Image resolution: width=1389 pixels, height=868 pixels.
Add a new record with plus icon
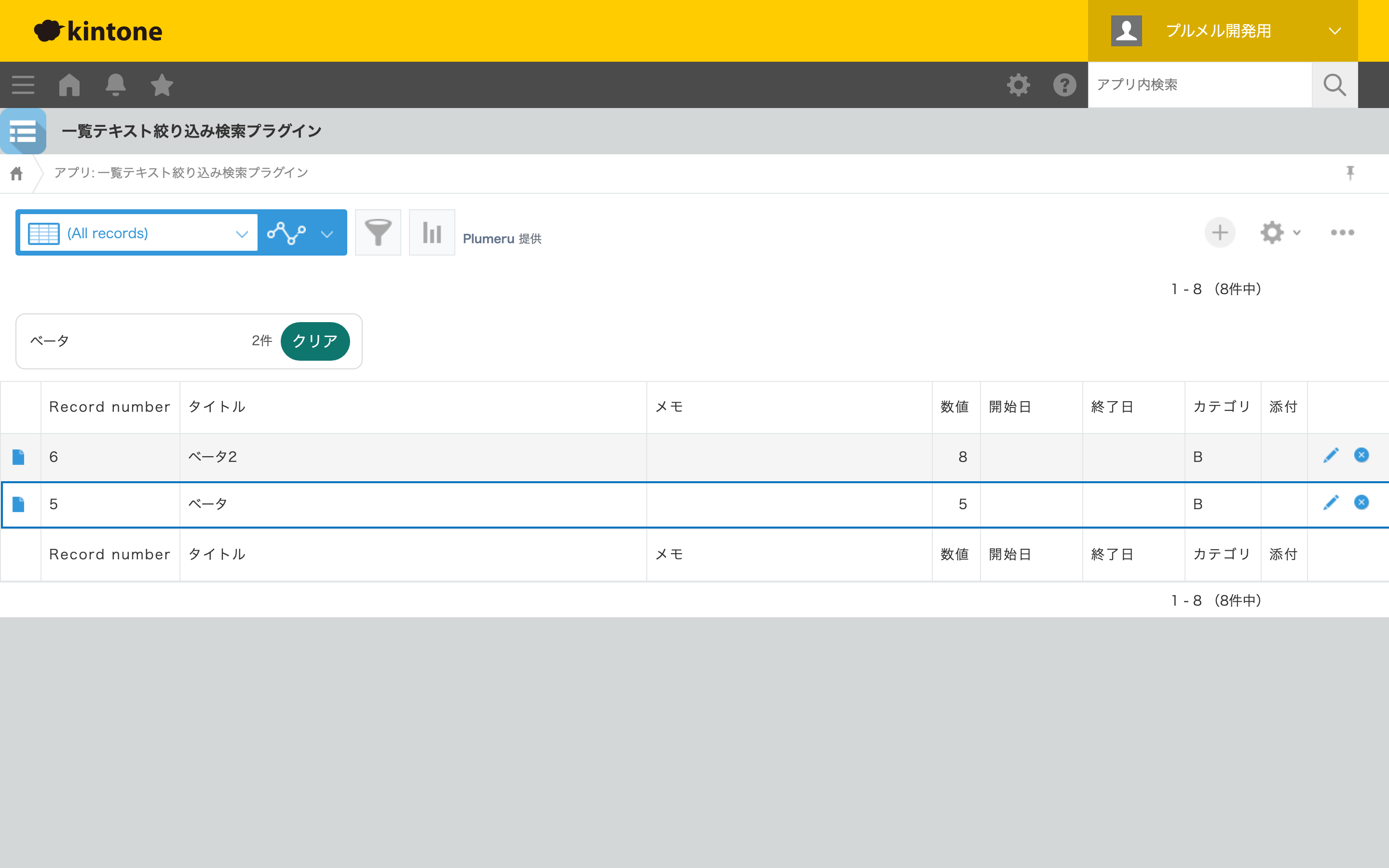coord(1220,232)
